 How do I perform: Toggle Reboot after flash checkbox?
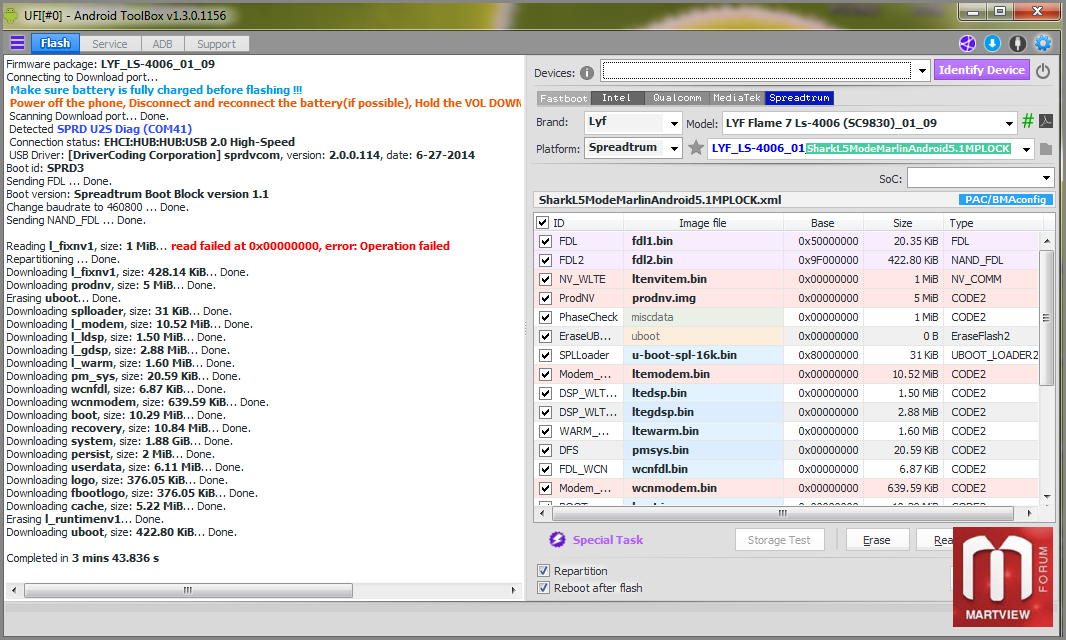pyautogui.click(x=543, y=588)
